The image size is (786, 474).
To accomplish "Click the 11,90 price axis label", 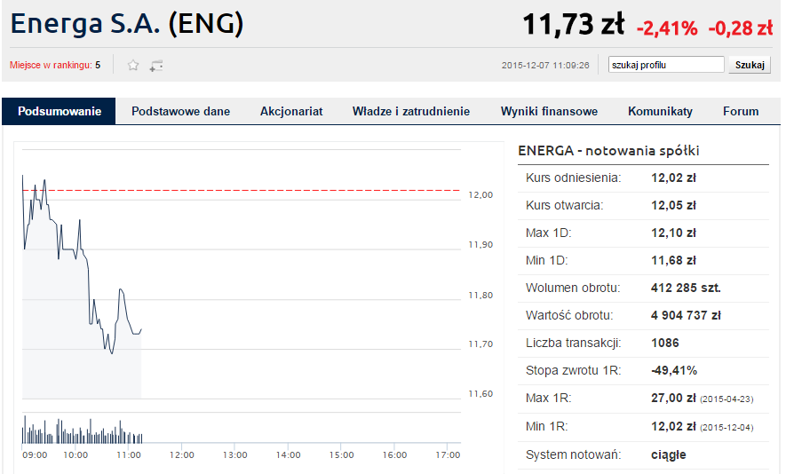I will (480, 245).
